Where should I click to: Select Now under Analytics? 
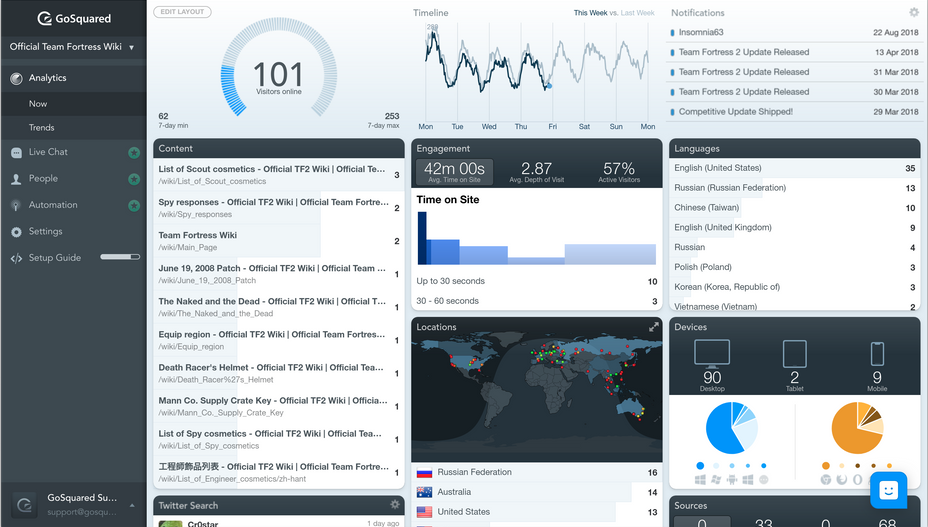point(73,104)
